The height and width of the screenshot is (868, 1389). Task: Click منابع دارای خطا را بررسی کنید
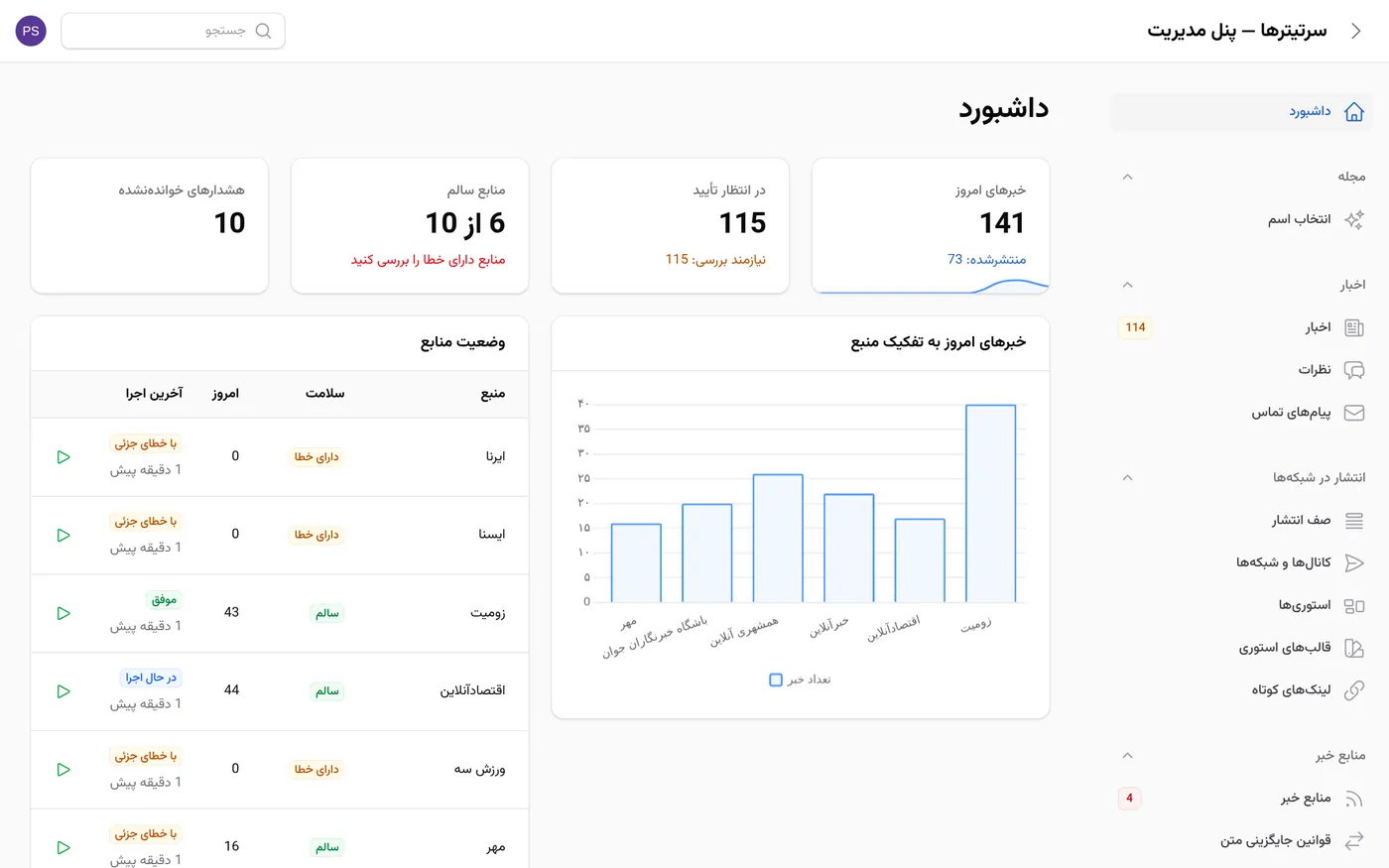(428, 259)
